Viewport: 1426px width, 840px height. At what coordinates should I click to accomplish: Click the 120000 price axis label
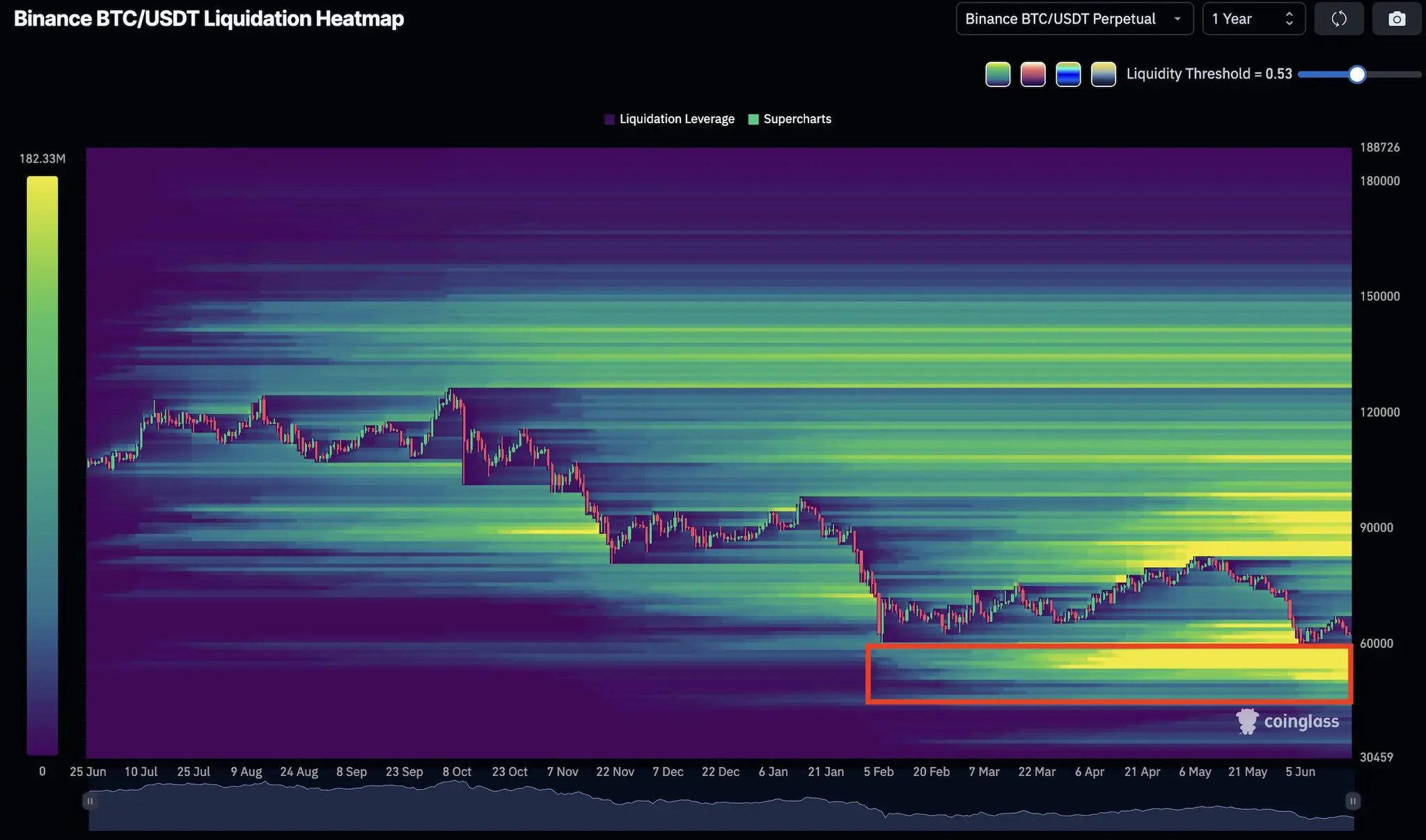pos(1379,412)
